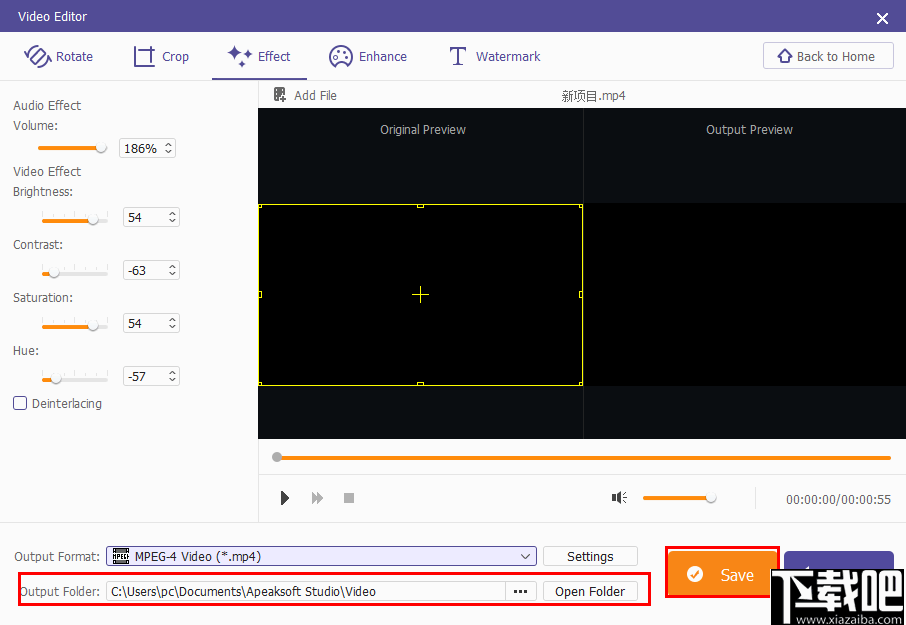
Task: Click Back to Home
Action: (x=828, y=55)
